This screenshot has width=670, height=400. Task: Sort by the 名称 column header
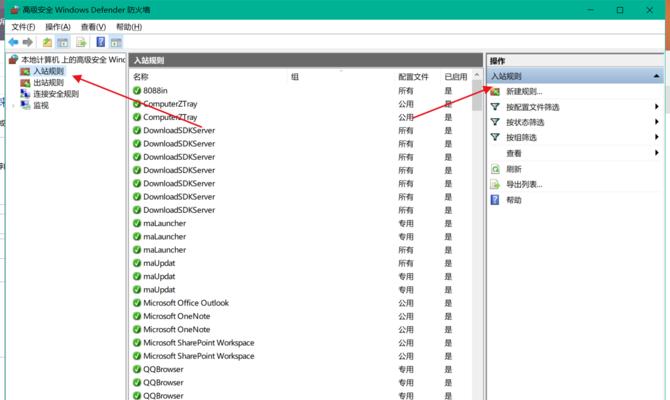pyautogui.click(x=141, y=77)
